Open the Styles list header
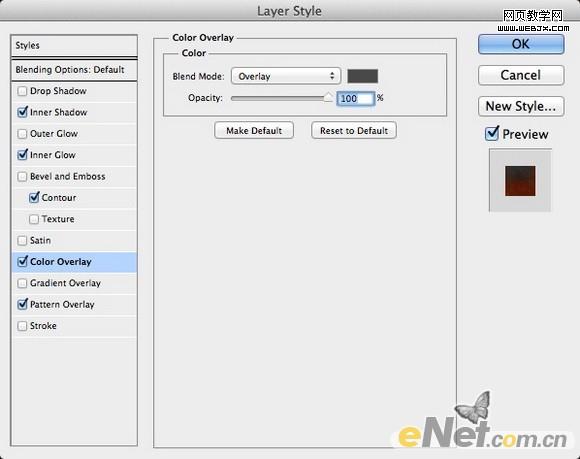Image resolution: width=580 pixels, height=459 pixels. [74, 45]
